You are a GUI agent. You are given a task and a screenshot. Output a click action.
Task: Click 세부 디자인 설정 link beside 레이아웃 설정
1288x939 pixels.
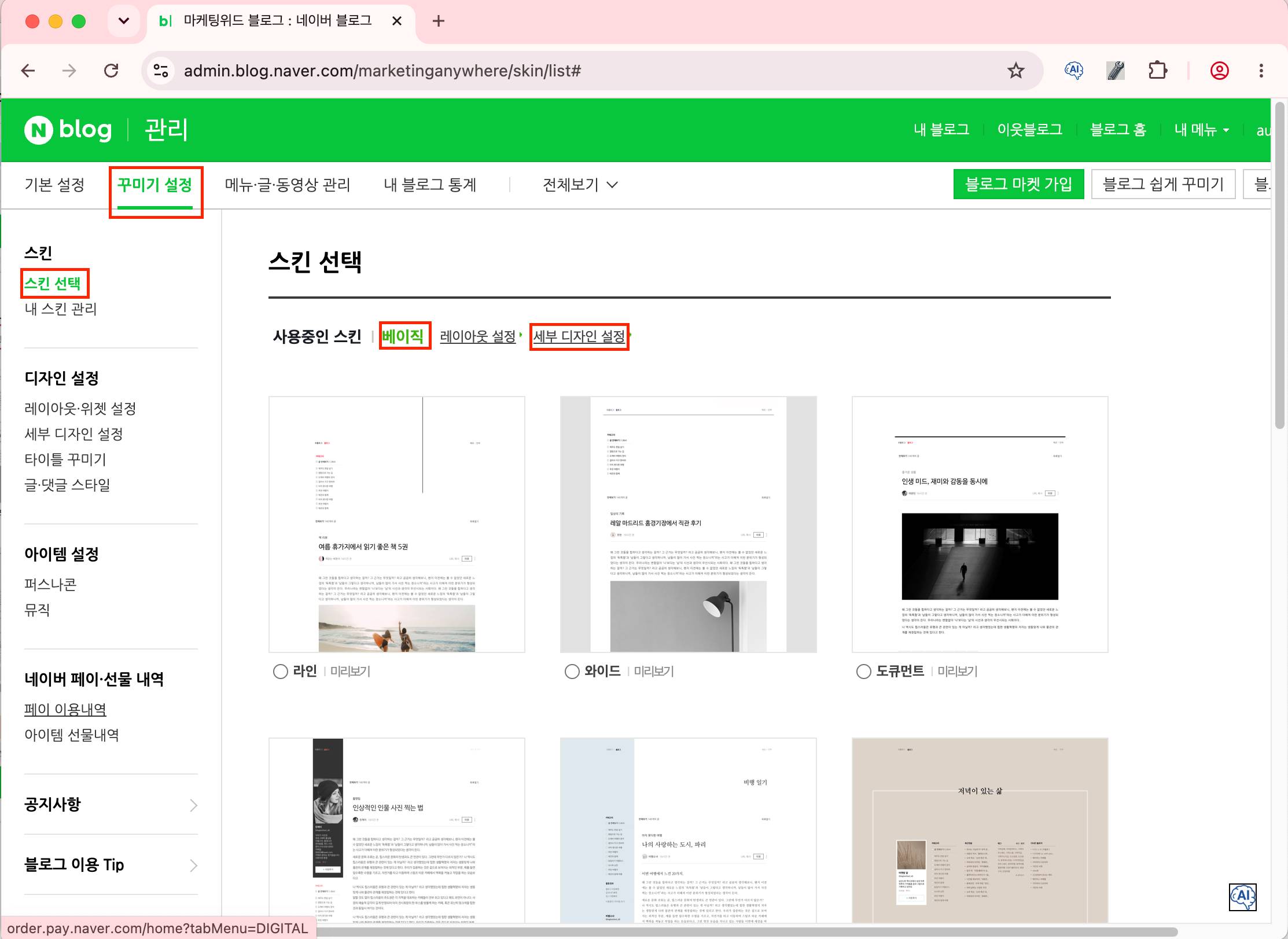pyautogui.click(x=579, y=336)
